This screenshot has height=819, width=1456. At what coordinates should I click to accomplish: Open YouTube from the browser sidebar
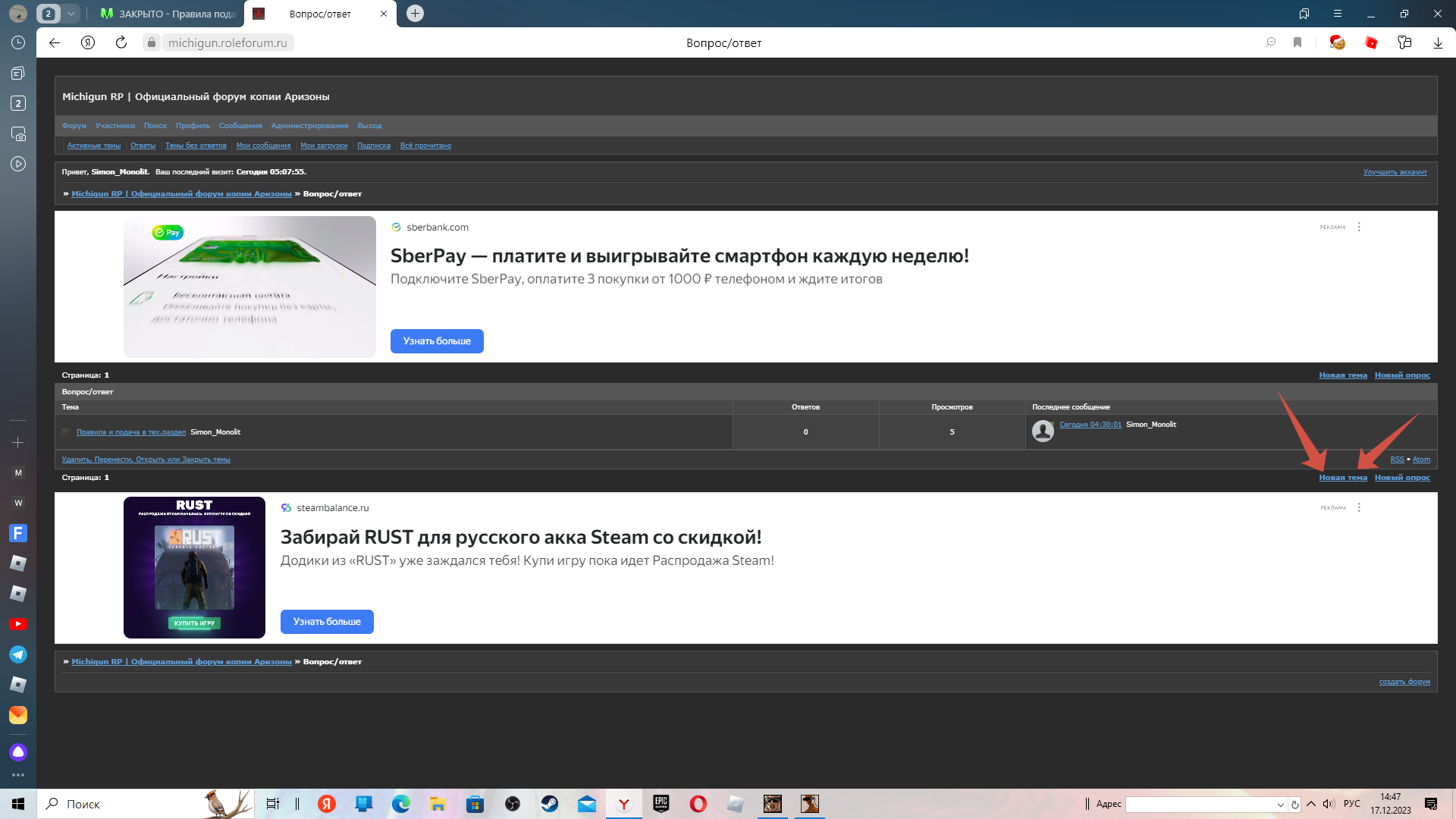(x=18, y=624)
